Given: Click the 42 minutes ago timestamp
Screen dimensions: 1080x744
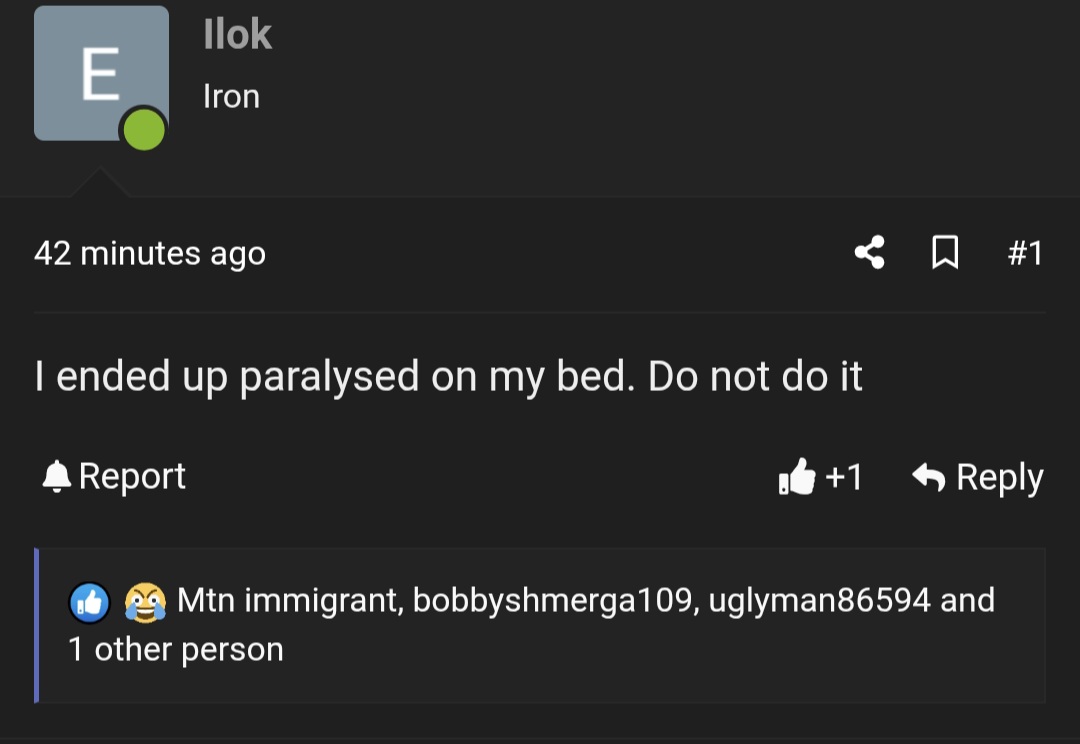Looking at the screenshot, I should (x=151, y=253).
